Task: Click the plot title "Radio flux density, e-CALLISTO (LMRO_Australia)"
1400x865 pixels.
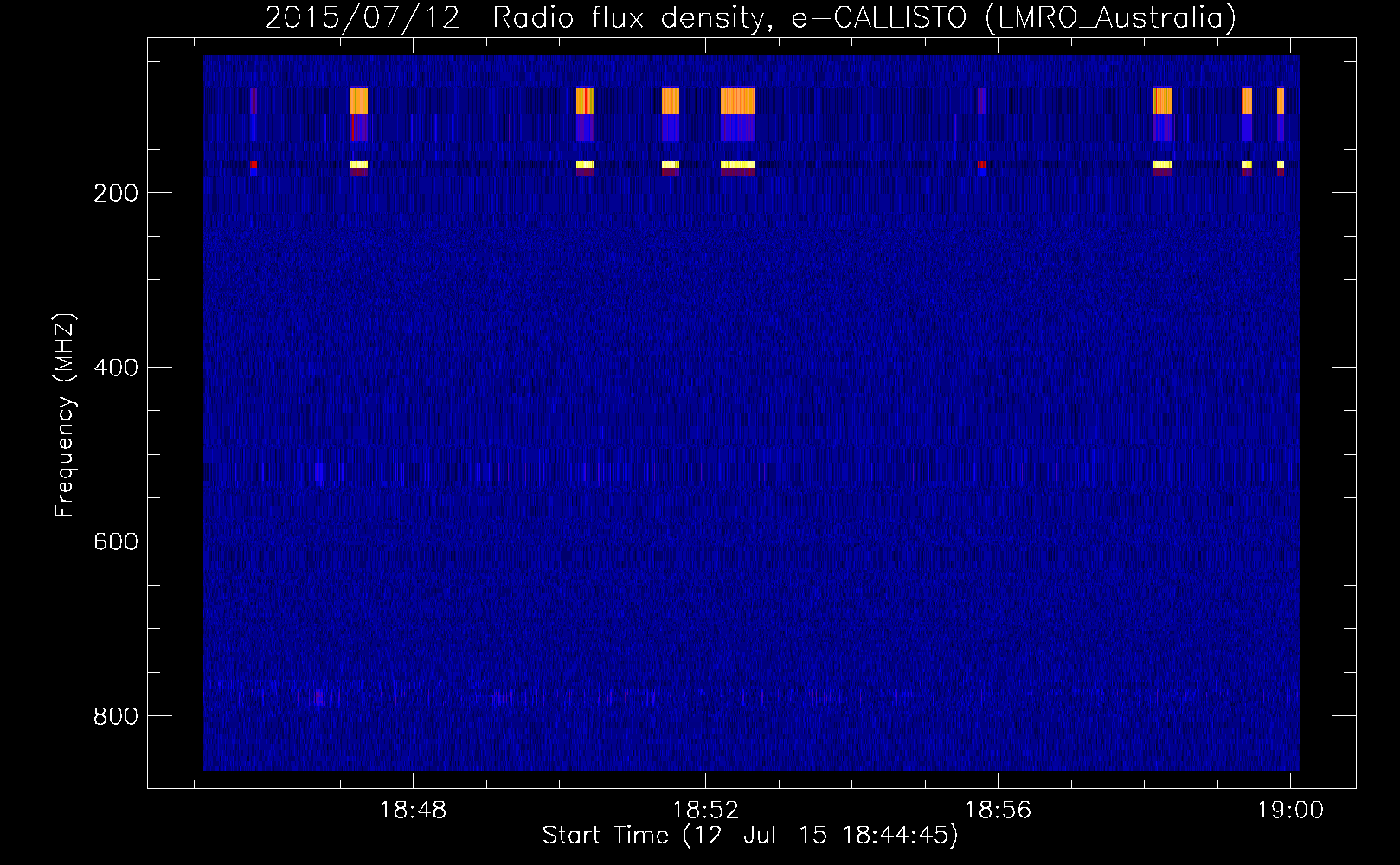Action: point(864,18)
